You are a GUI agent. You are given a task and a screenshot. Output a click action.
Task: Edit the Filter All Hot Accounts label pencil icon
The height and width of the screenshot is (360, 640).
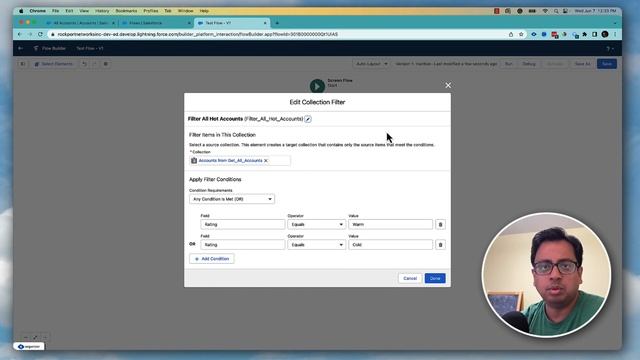point(308,119)
